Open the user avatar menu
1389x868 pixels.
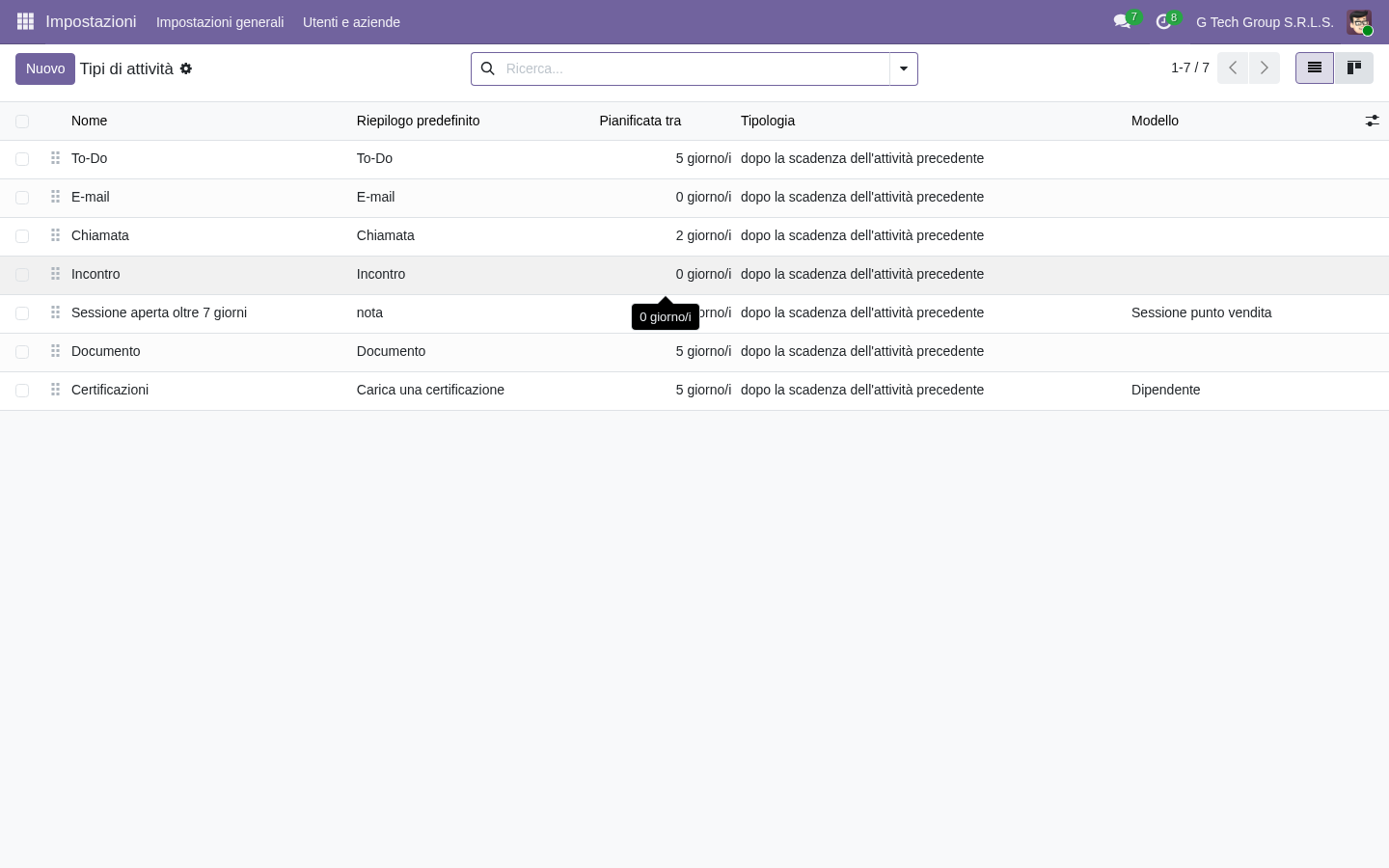pos(1359,22)
